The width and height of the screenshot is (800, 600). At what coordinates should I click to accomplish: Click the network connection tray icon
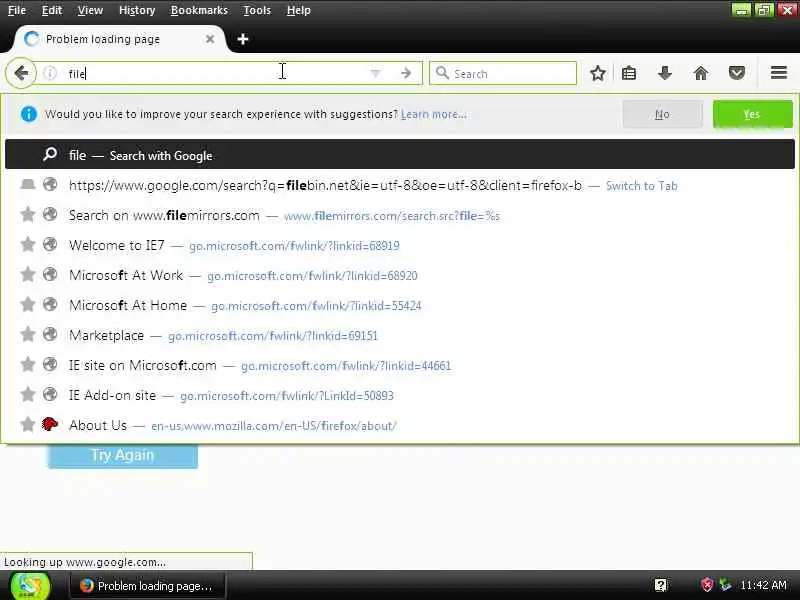coord(725,585)
